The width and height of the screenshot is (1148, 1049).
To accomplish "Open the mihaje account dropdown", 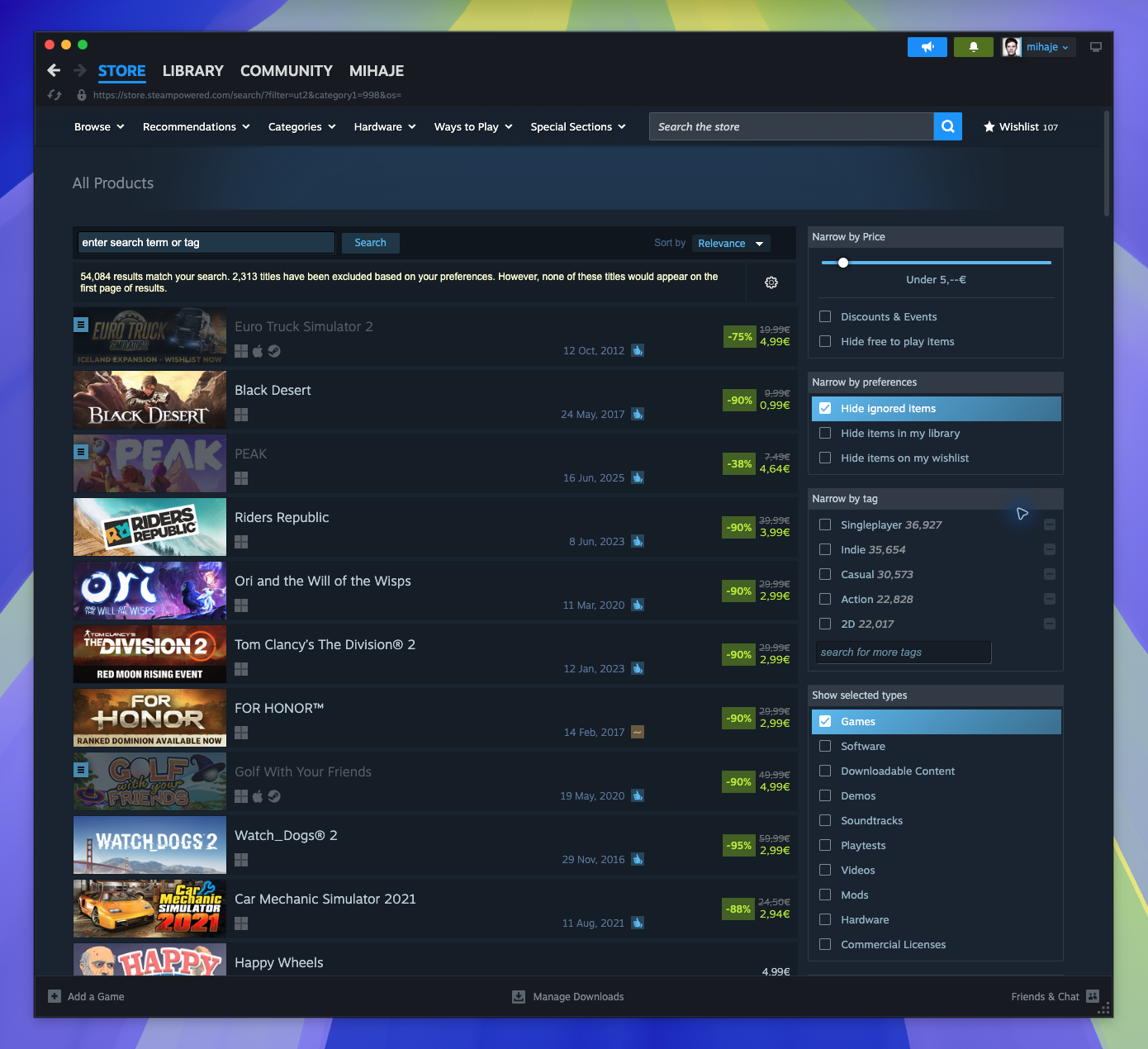I will click(x=1039, y=47).
